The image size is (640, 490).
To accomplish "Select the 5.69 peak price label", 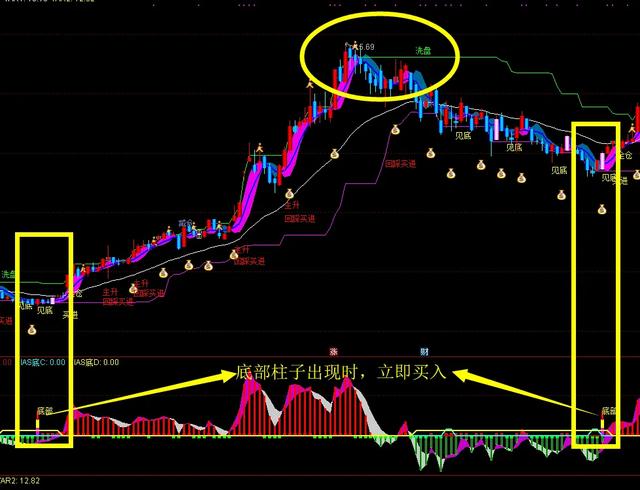I will (366, 47).
